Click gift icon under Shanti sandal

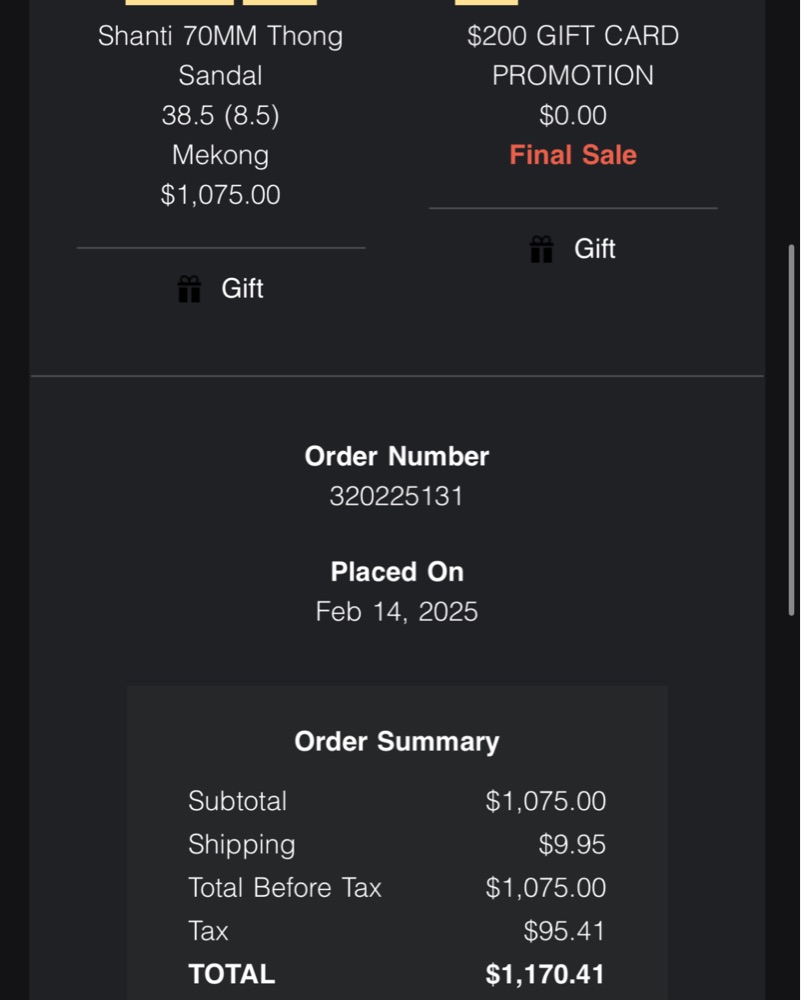pos(189,289)
